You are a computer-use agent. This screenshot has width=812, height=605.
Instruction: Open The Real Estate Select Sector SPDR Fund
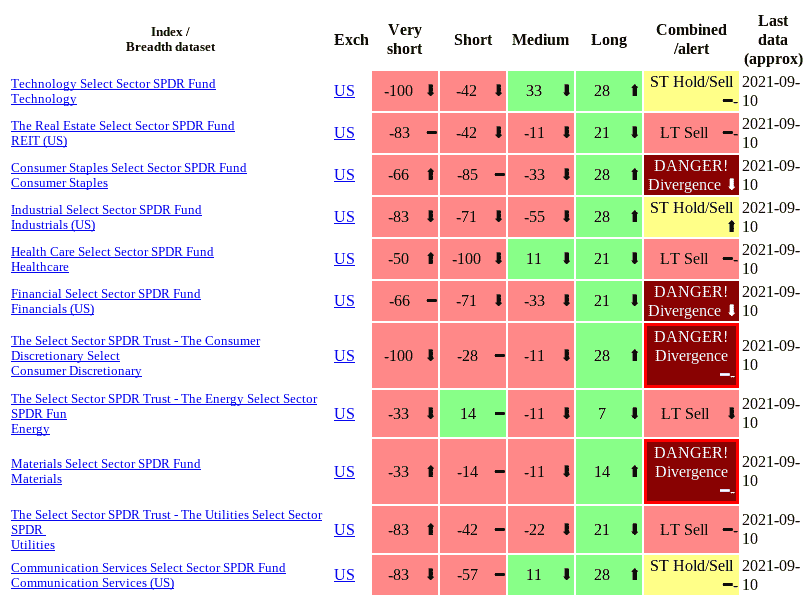point(123,125)
